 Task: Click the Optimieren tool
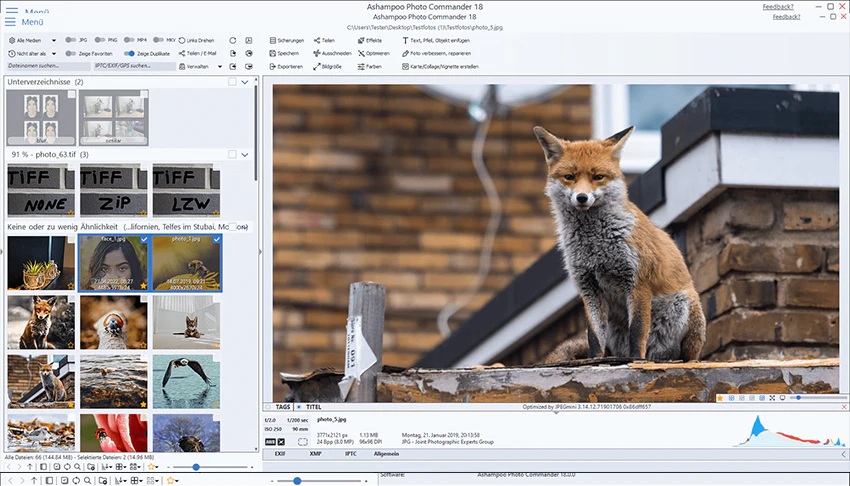pyautogui.click(x=374, y=53)
